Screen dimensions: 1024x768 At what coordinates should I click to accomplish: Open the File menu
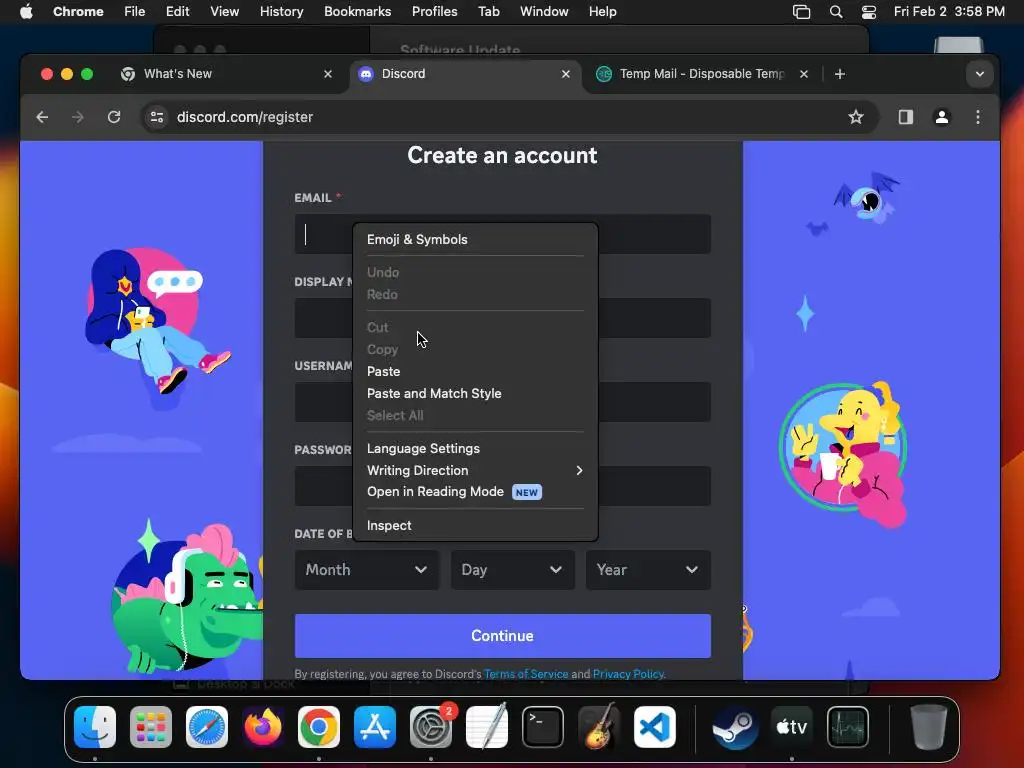tap(135, 12)
